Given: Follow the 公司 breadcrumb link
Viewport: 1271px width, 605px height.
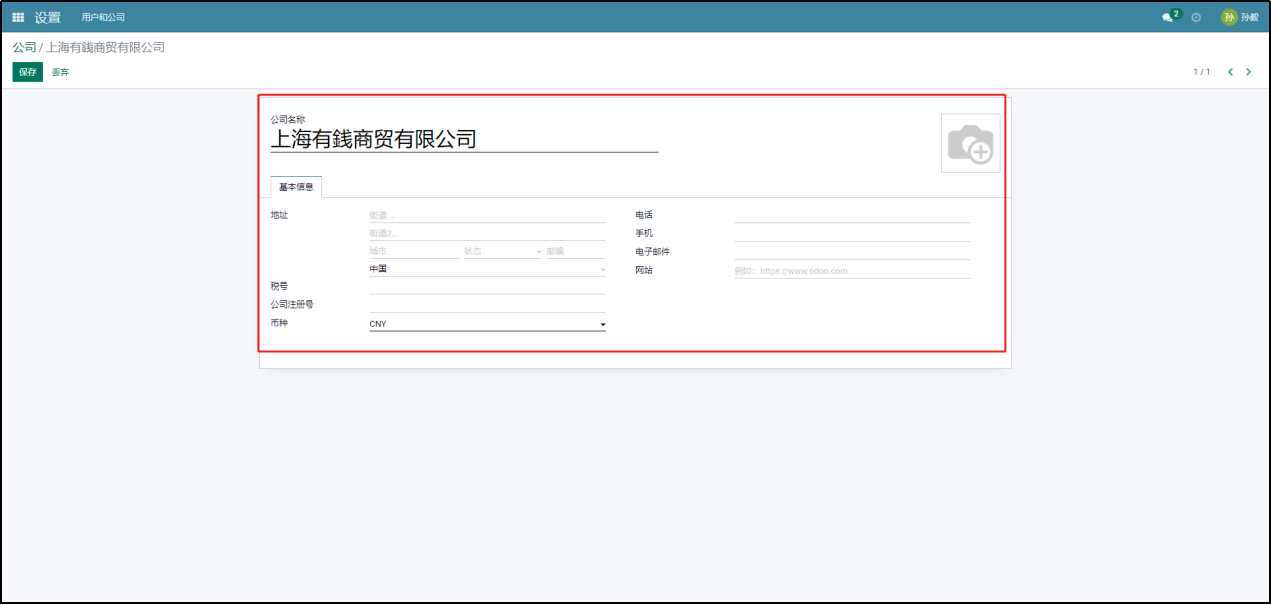Looking at the screenshot, I should 24,47.
